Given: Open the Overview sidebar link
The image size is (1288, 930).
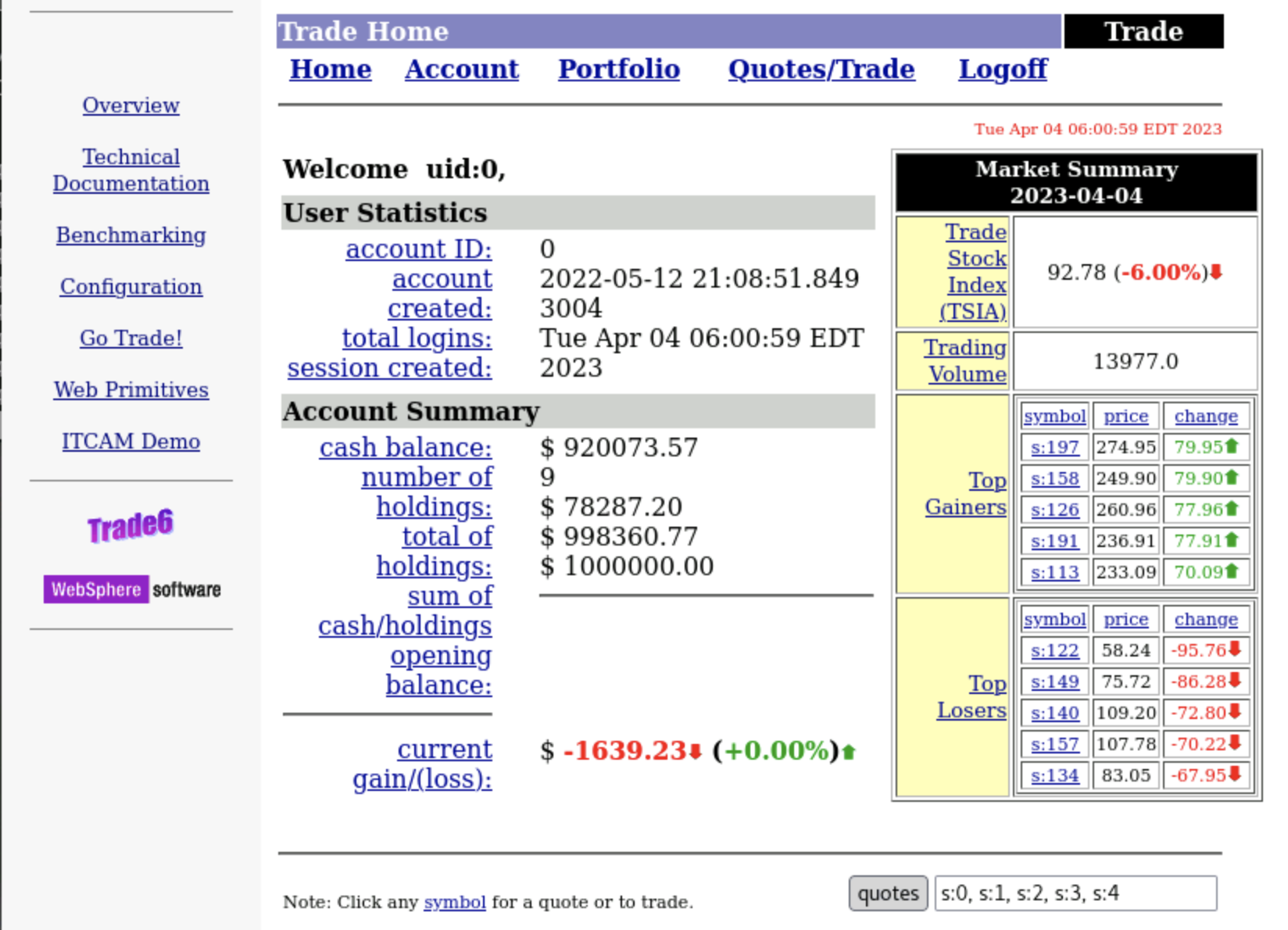Looking at the screenshot, I should click(131, 105).
